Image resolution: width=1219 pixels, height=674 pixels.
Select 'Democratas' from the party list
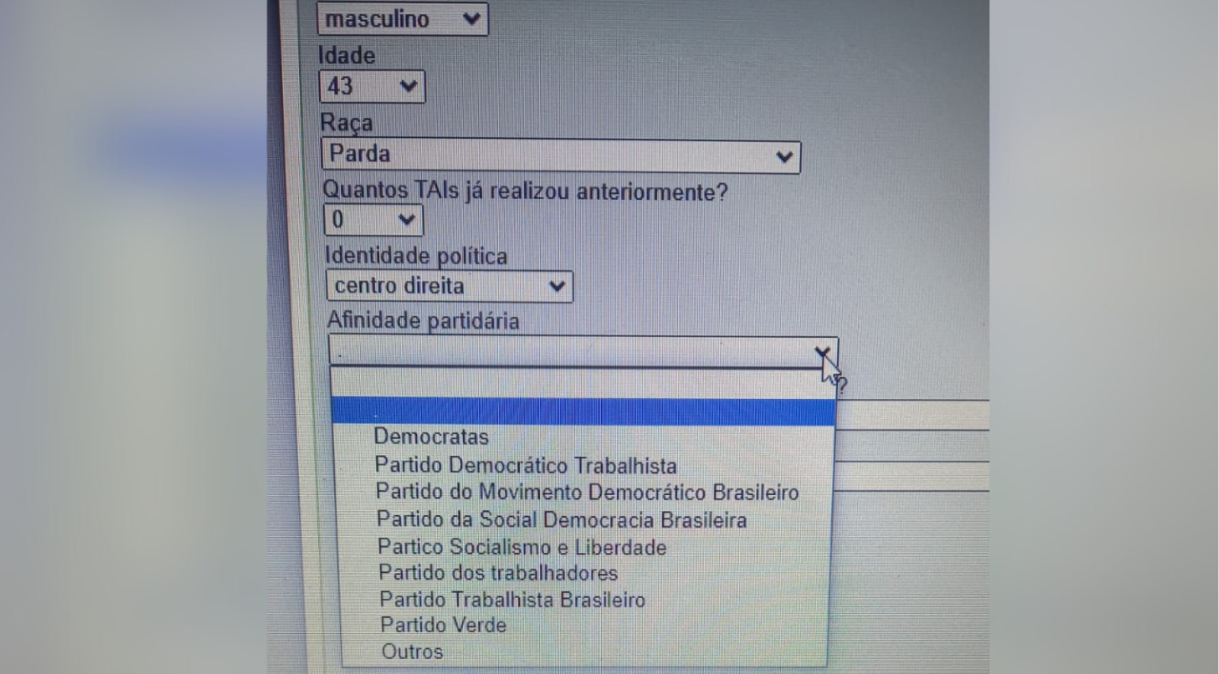(x=430, y=437)
